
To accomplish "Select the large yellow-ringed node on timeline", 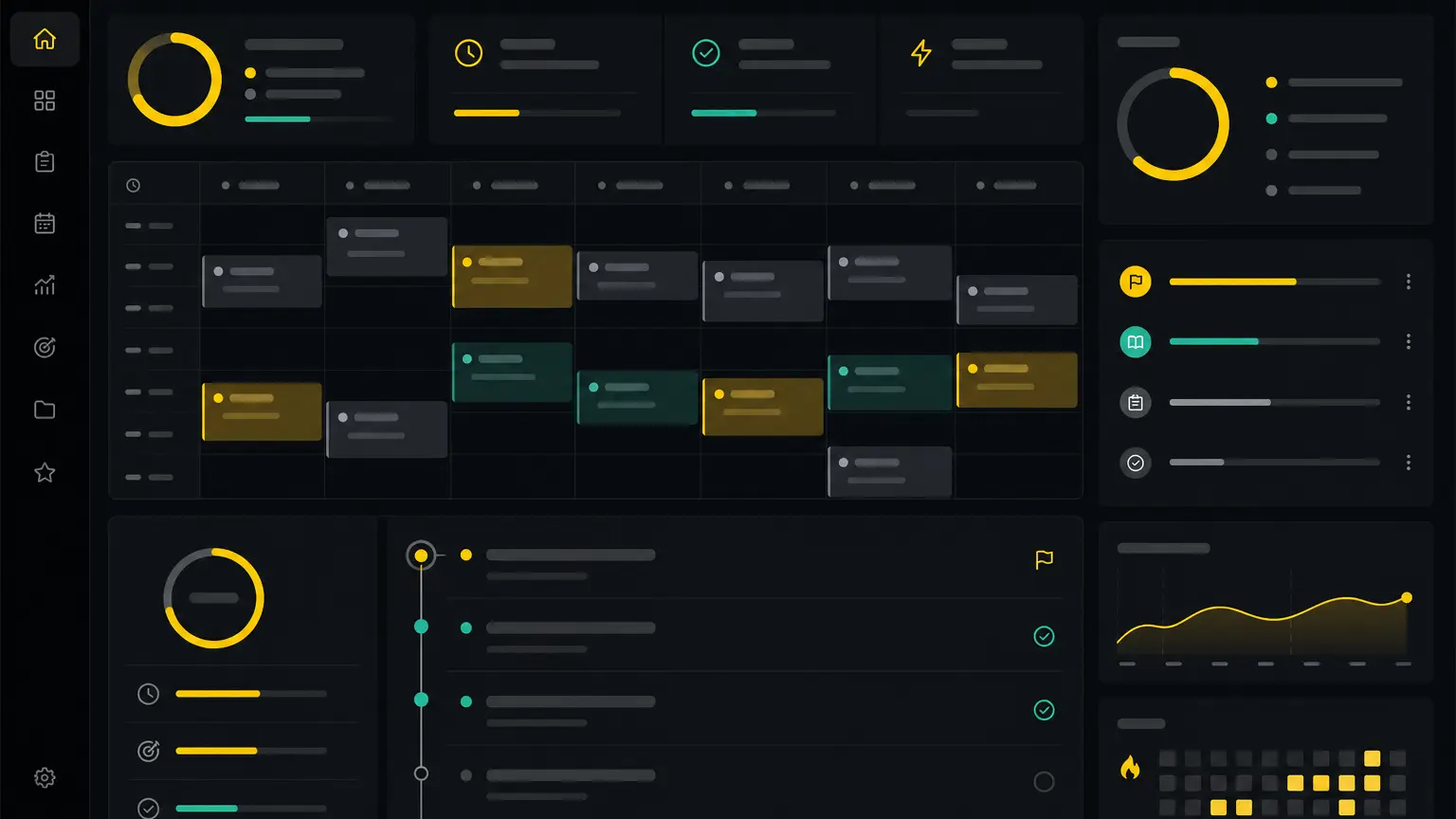I will pos(421,555).
